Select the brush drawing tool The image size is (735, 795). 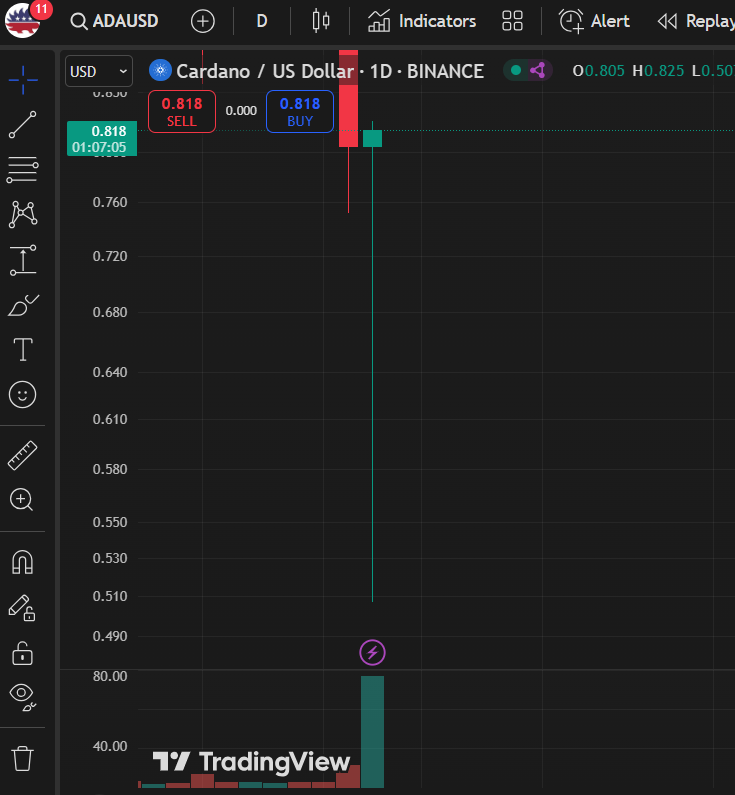(x=23, y=305)
